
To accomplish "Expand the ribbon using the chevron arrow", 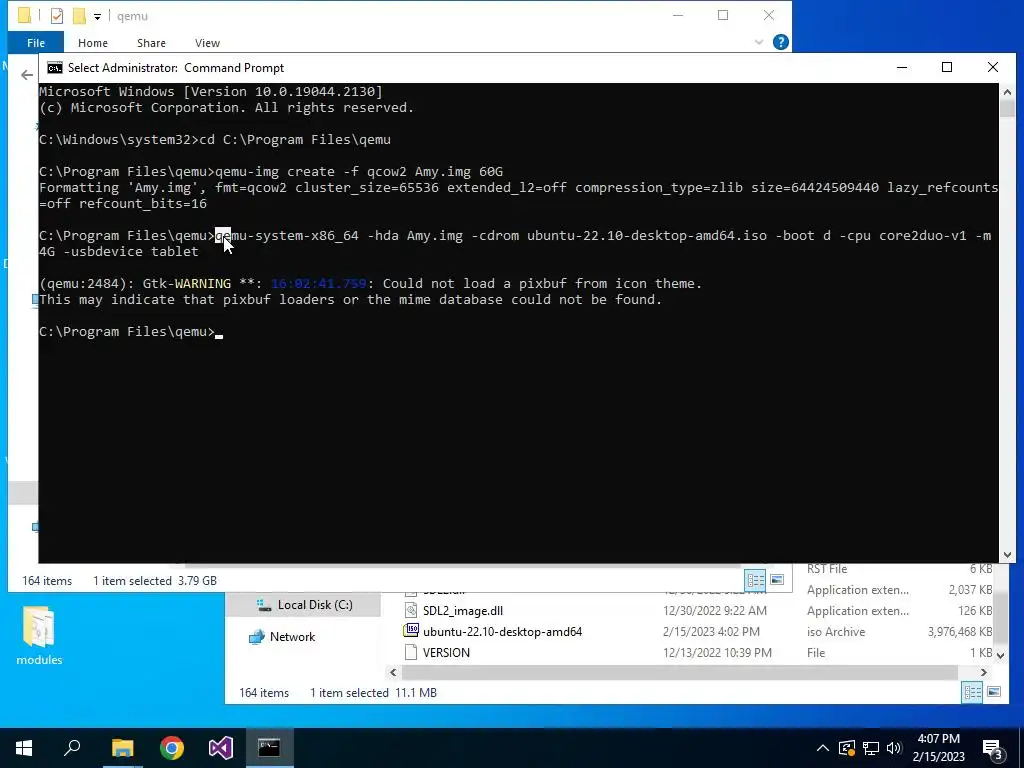I will pos(758,42).
